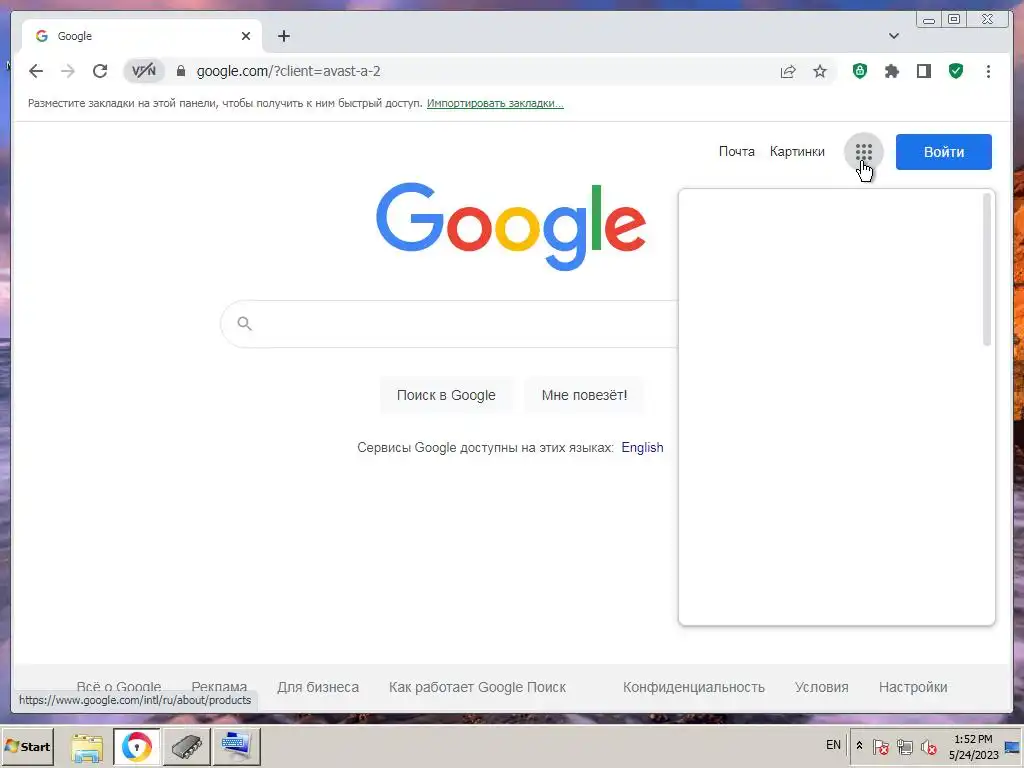
Task: Click the muted volume tray icon
Action: (928, 746)
